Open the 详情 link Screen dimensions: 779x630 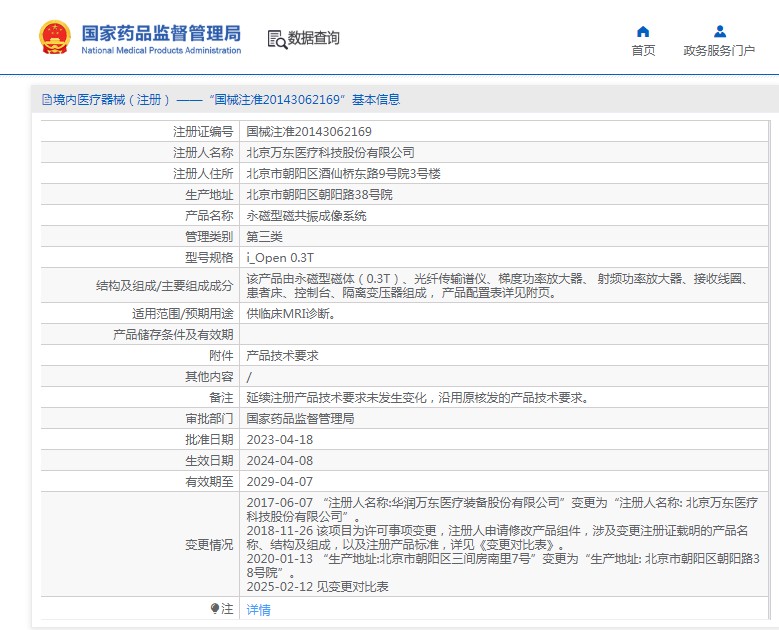[x=258, y=610]
